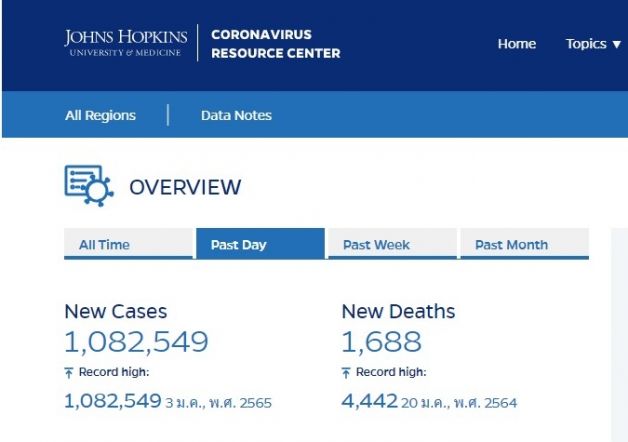Image resolution: width=628 pixels, height=442 pixels.
Task: Show the Past Month tab
Action: point(511,245)
